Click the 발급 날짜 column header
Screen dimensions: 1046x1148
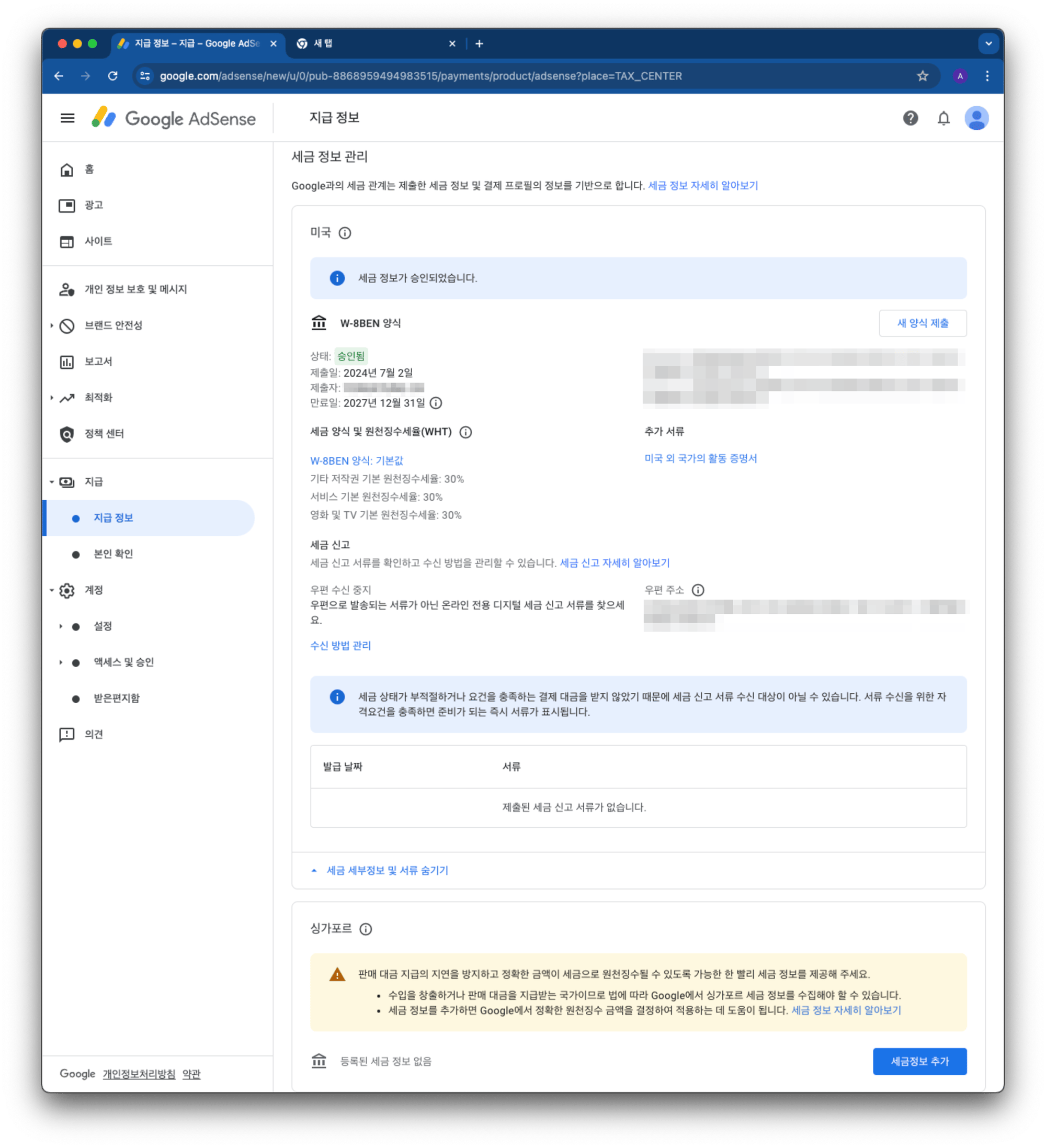click(x=343, y=767)
